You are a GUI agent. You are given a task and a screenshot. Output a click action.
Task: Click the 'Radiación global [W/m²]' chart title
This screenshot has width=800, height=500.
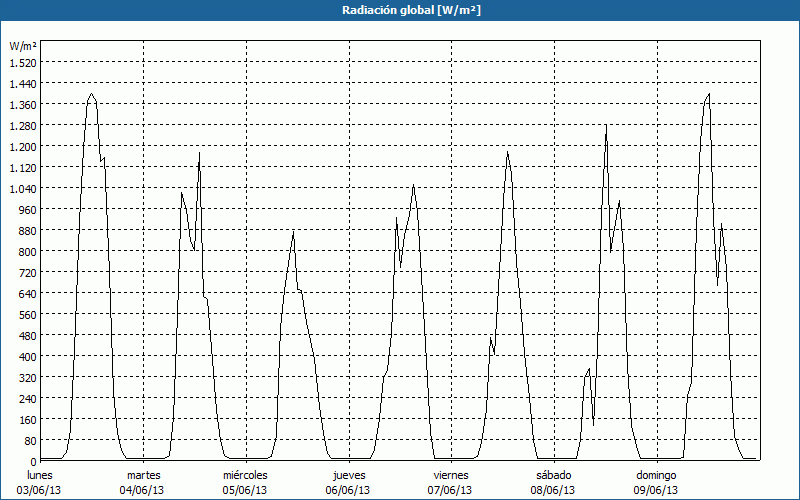point(400,10)
